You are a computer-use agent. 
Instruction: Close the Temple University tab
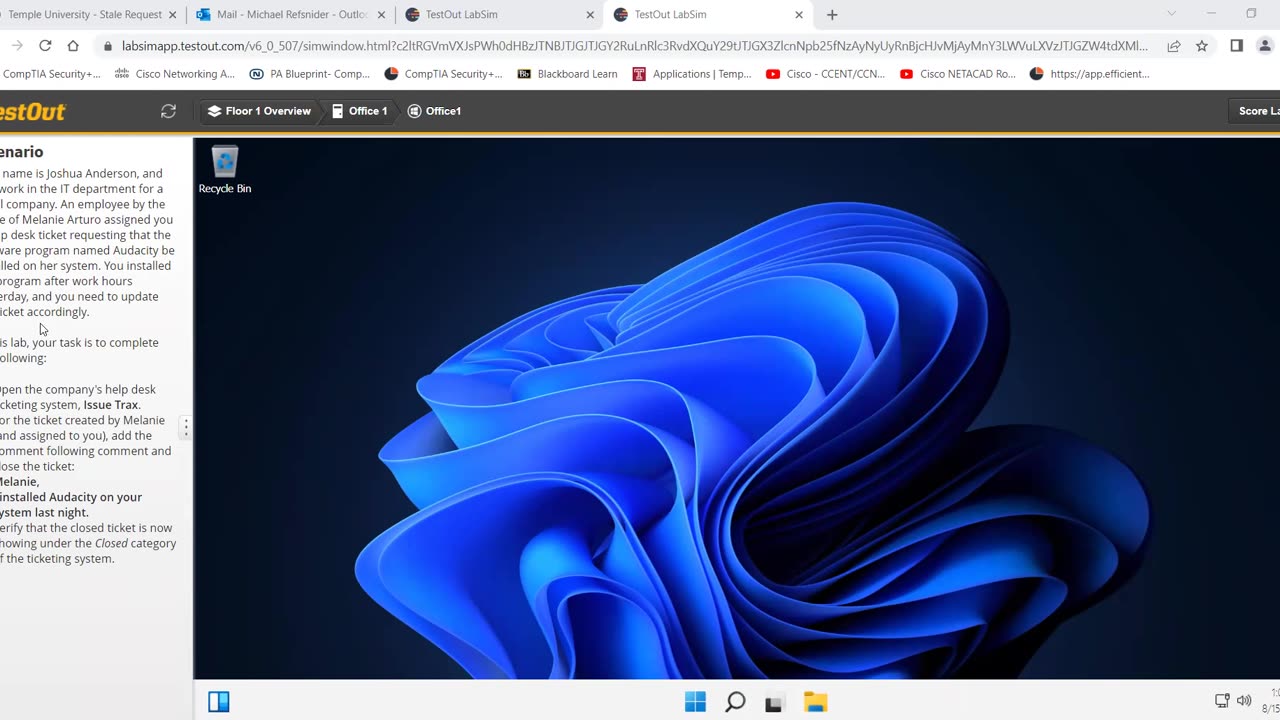[x=172, y=15]
